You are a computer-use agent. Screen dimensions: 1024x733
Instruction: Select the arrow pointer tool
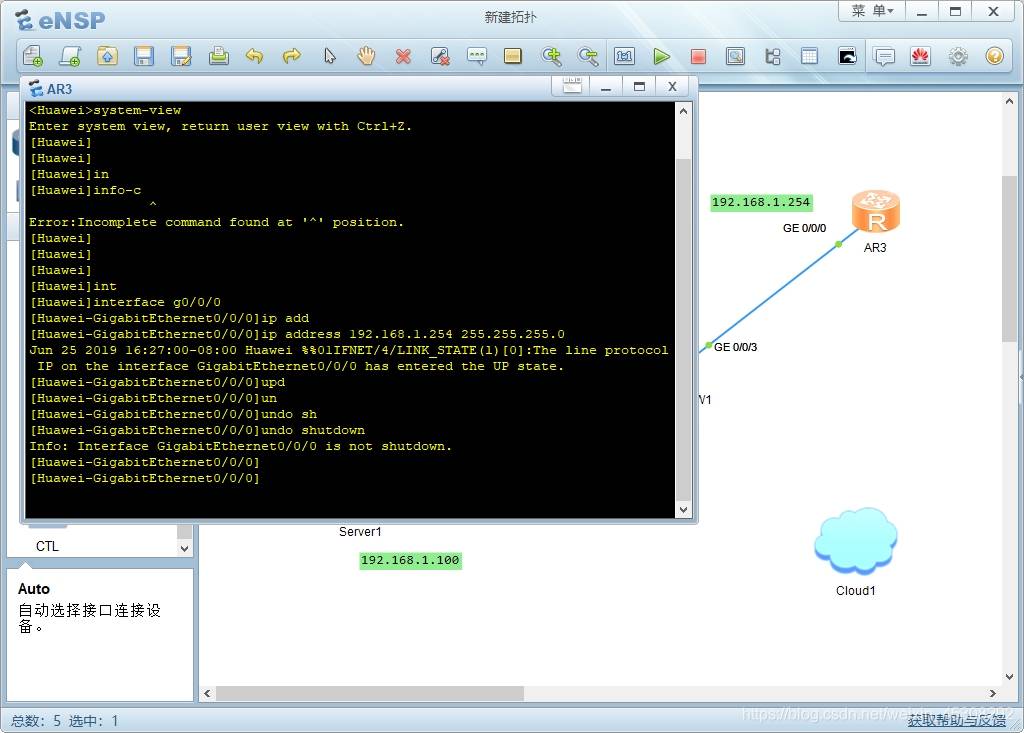pos(330,56)
